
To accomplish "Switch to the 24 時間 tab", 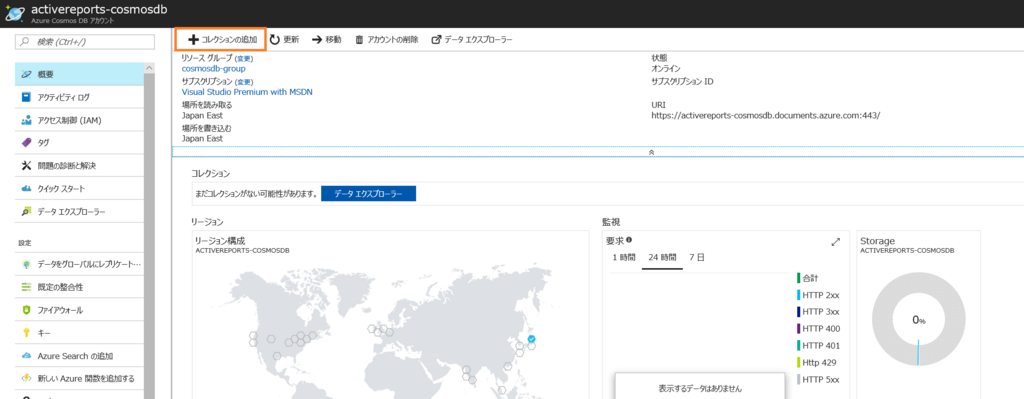I will click(x=662, y=257).
